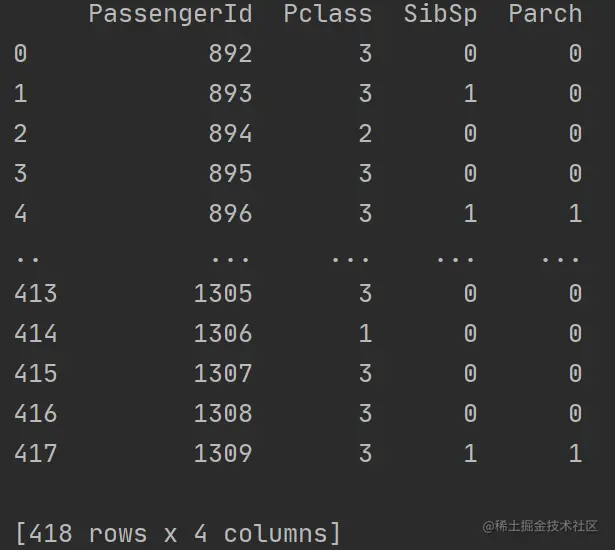Click row index 415
The height and width of the screenshot is (550, 615).
[36, 374]
